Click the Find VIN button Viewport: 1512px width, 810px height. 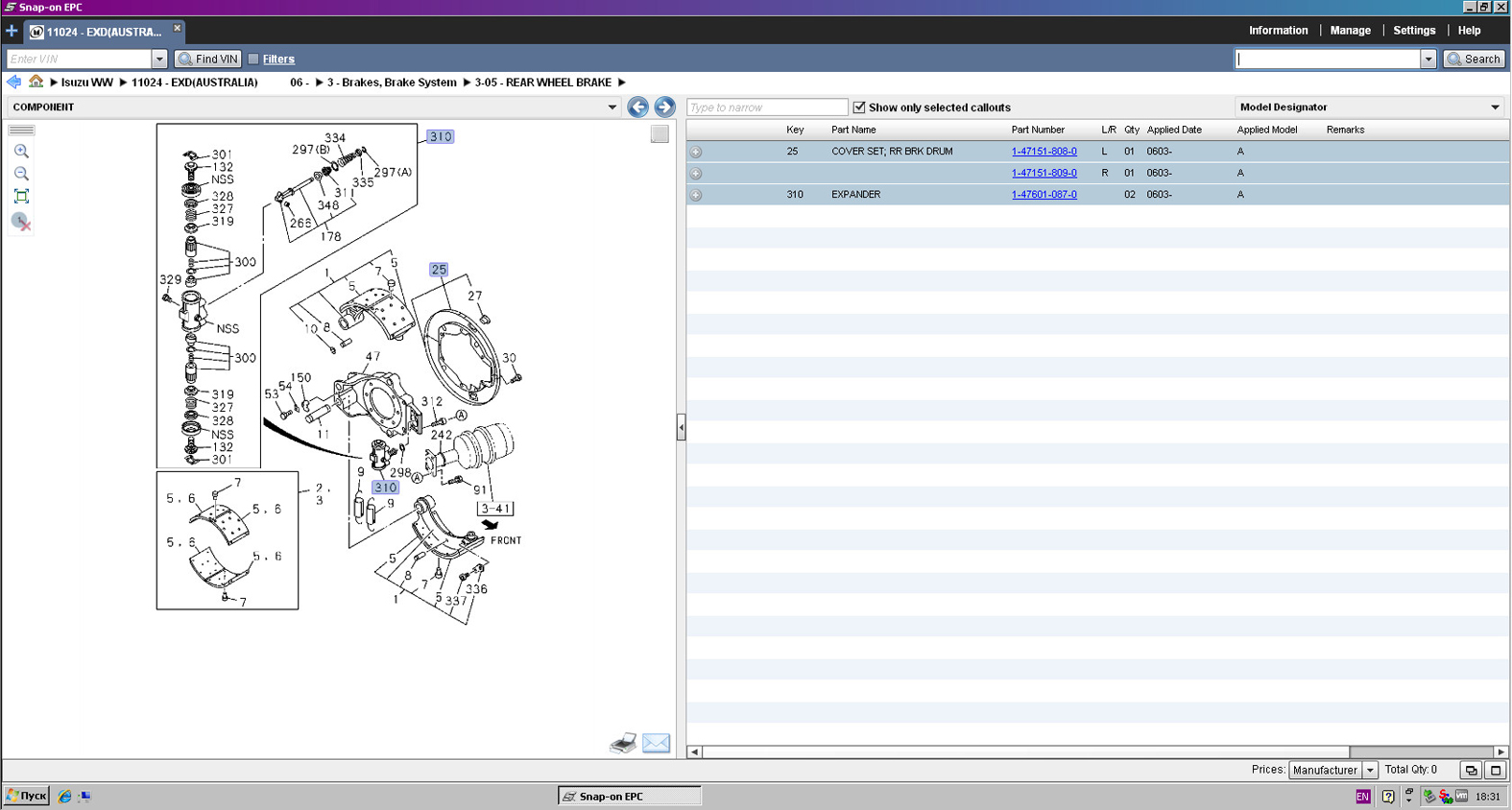click(x=208, y=60)
